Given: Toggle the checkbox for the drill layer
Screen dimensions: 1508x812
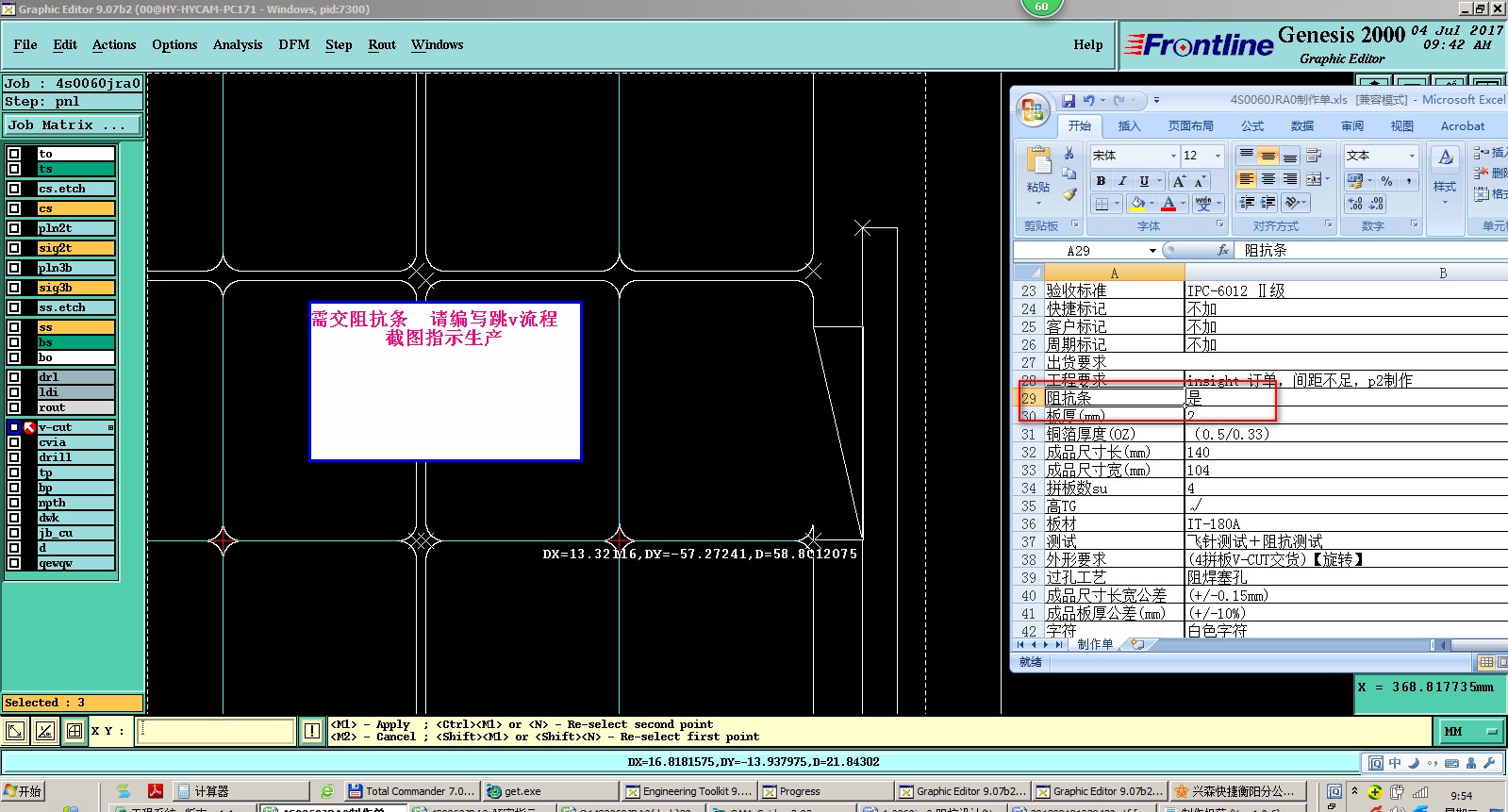Looking at the screenshot, I should coord(14,457).
